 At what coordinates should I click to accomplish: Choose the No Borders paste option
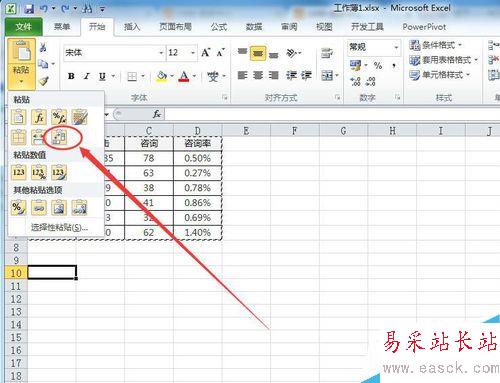[18, 137]
